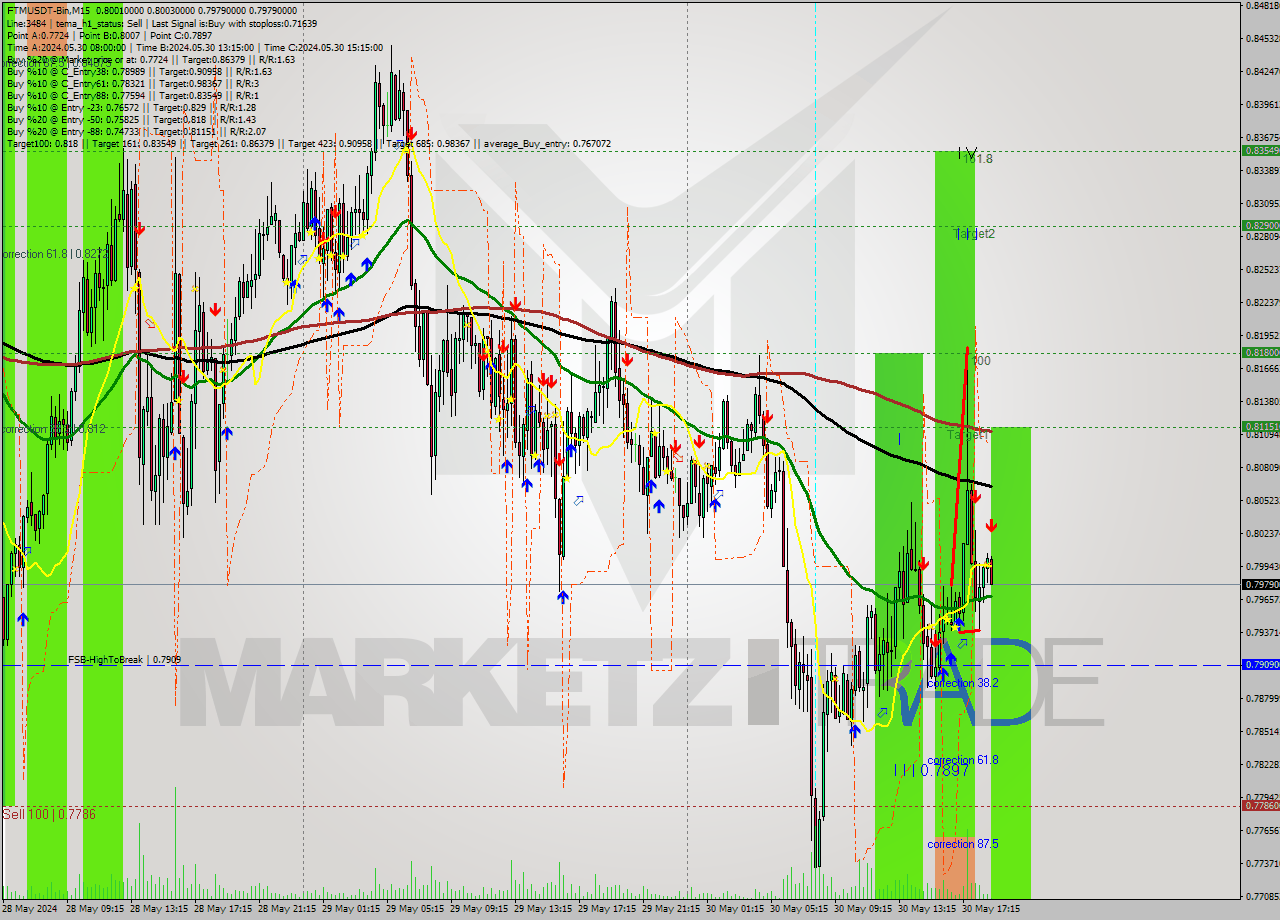Click the FSB-HighToBreak | 0.7909 label
This screenshot has width=1280, height=920.
coord(125,660)
